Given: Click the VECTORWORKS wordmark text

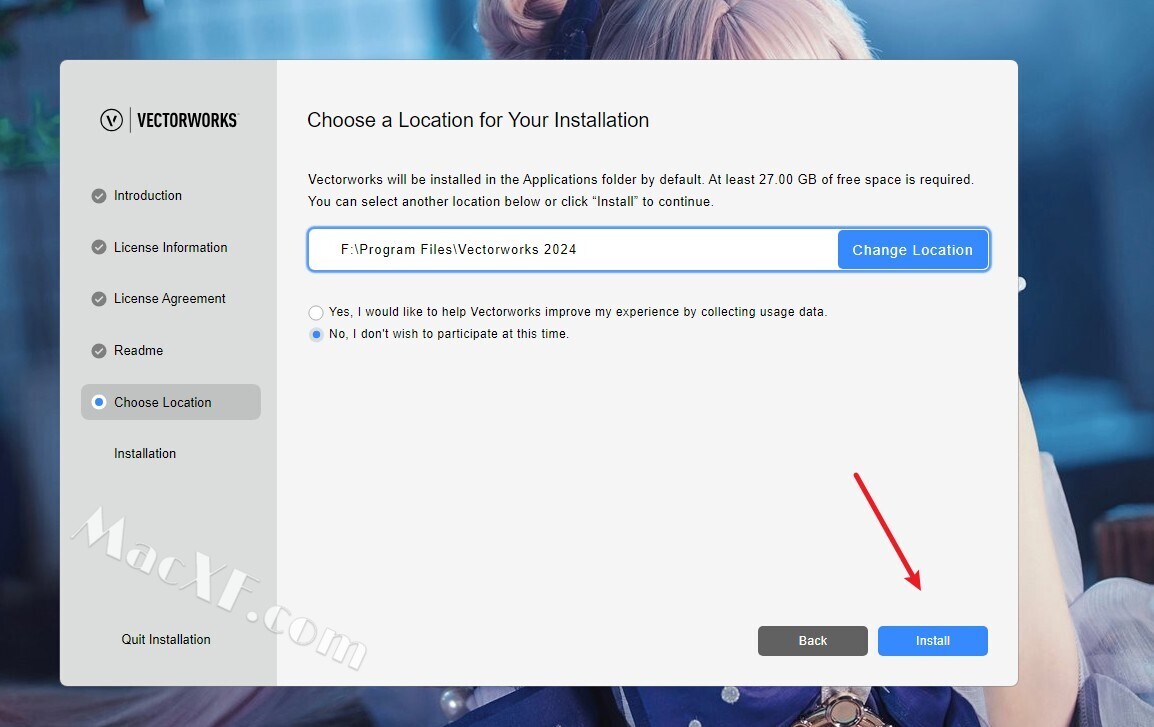Looking at the screenshot, I should tap(188, 120).
